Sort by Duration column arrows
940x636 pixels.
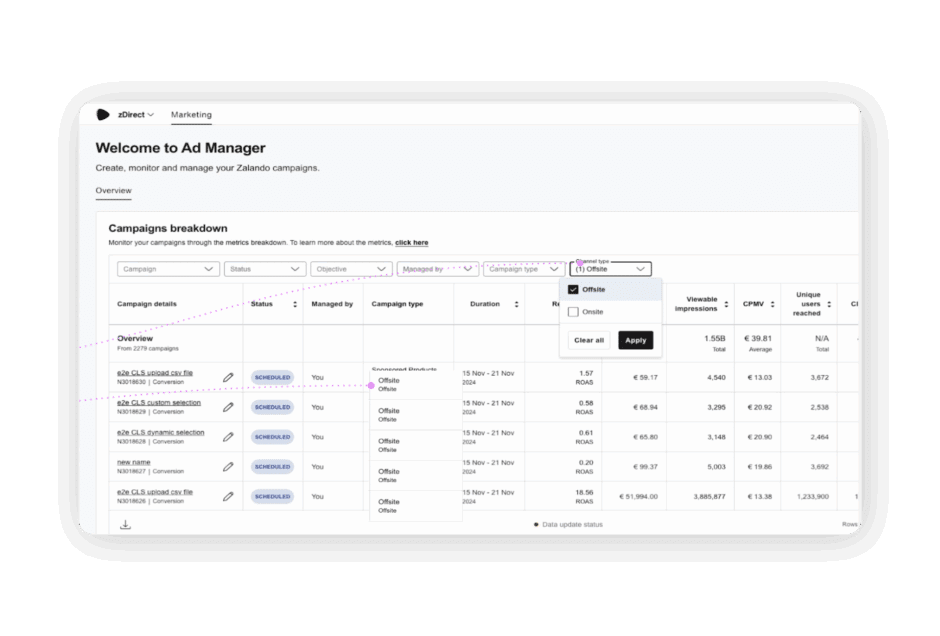[x=516, y=305]
